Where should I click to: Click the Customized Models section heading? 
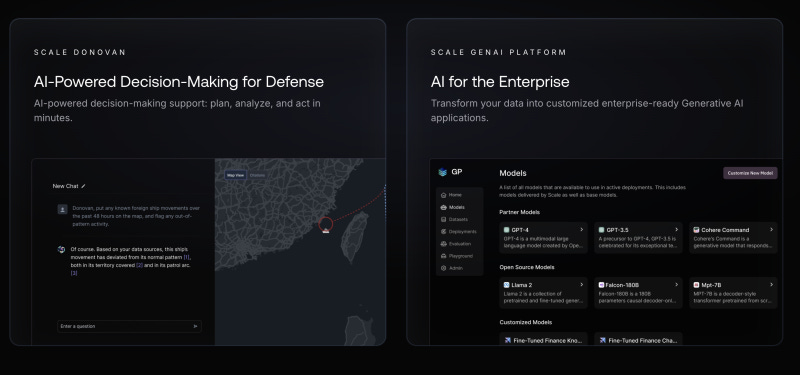526,322
